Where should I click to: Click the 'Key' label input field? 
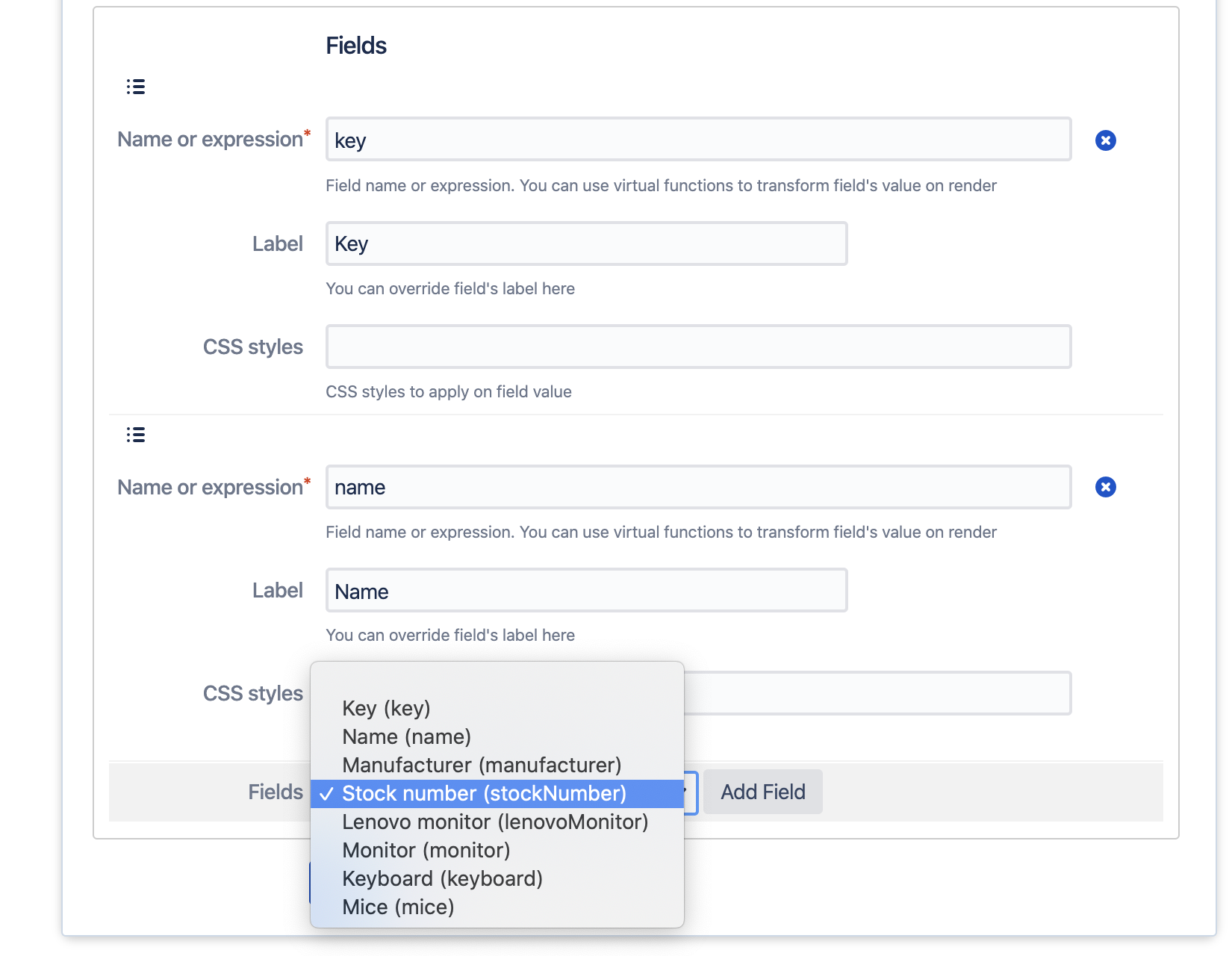(x=587, y=243)
